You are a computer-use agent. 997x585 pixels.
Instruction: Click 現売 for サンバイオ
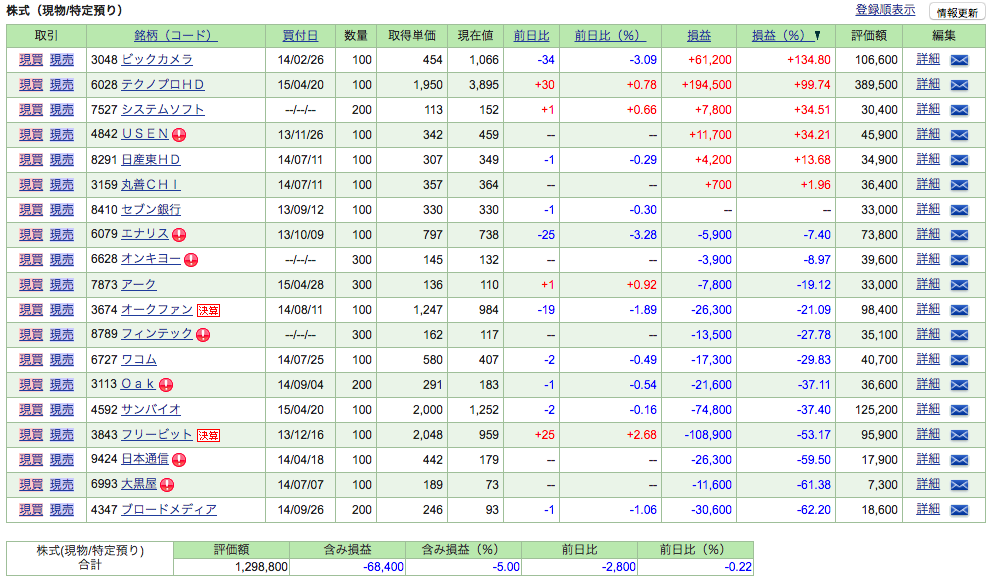click(62, 410)
